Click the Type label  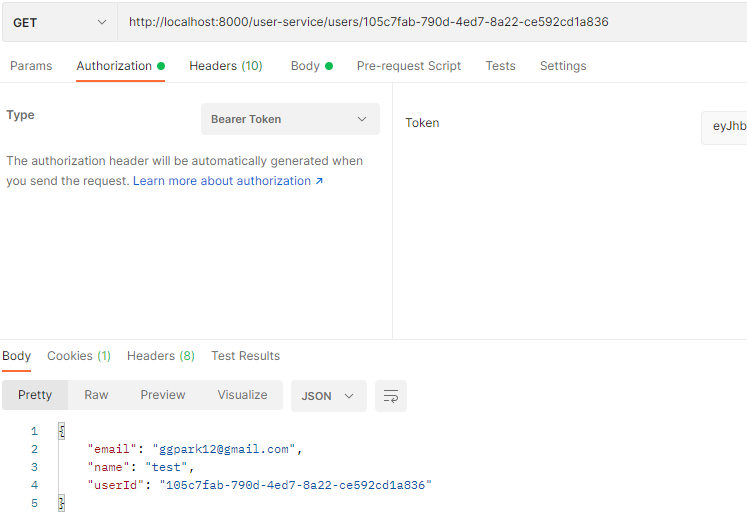(20, 115)
